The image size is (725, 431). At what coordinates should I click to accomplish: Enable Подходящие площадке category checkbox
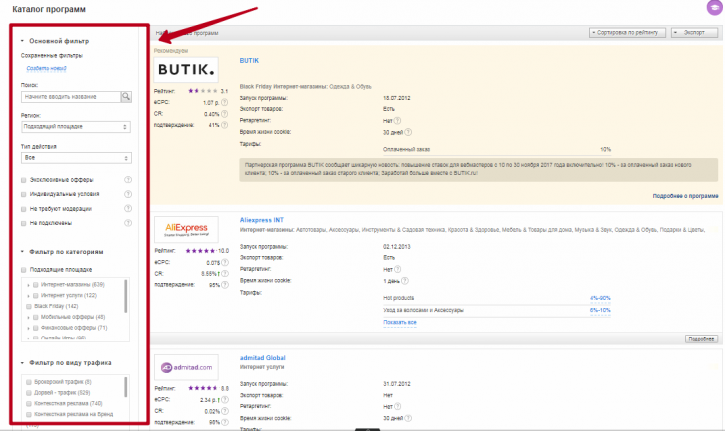point(24,270)
